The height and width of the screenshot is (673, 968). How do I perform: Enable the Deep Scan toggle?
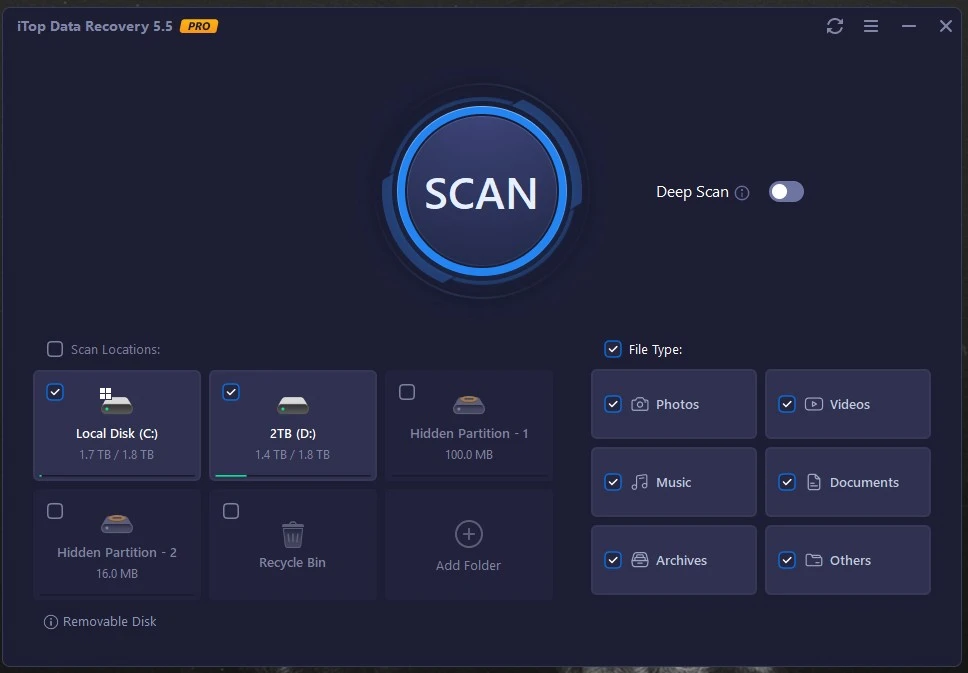[x=786, y=192]
